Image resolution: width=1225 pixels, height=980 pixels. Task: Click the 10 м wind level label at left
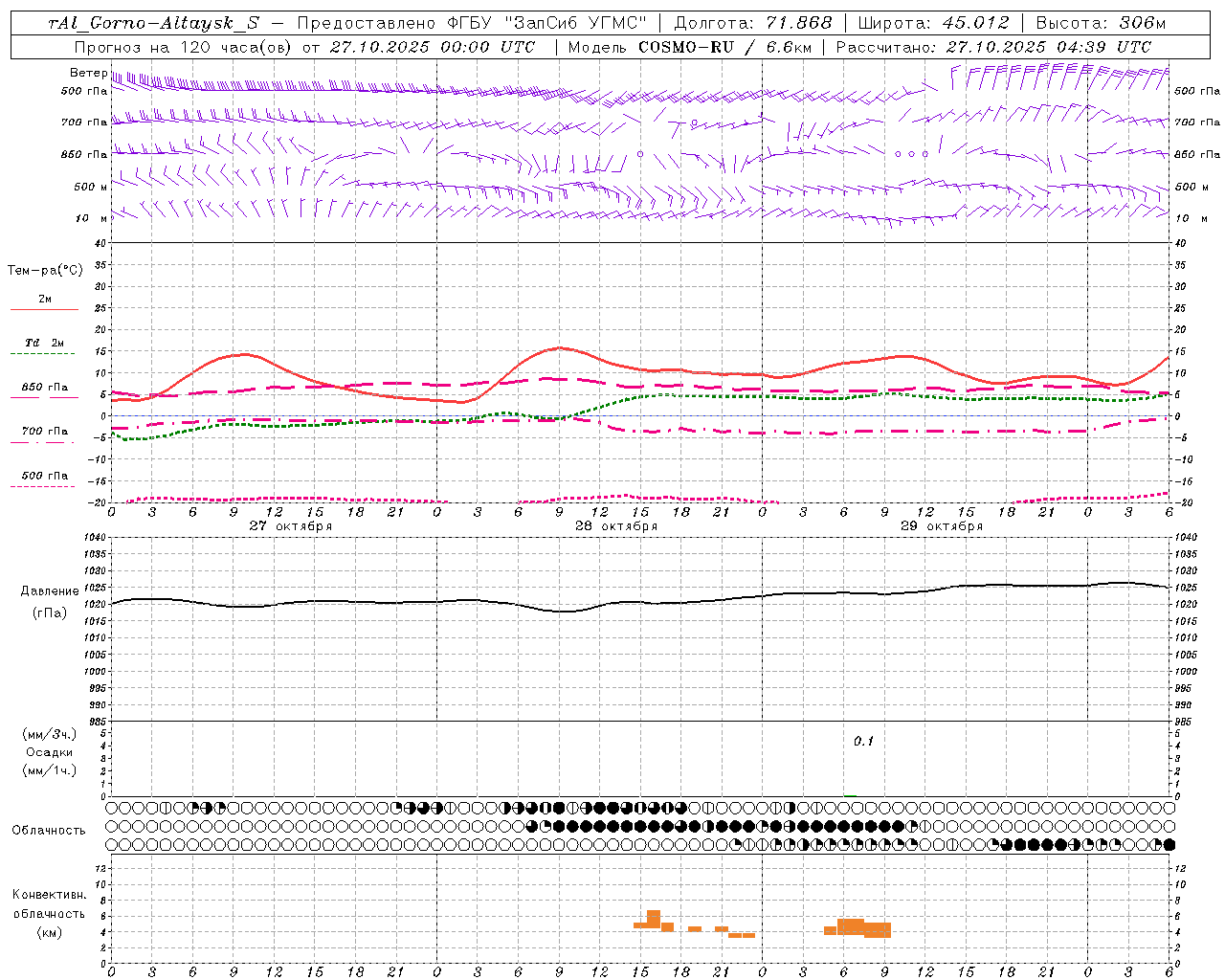91,218
